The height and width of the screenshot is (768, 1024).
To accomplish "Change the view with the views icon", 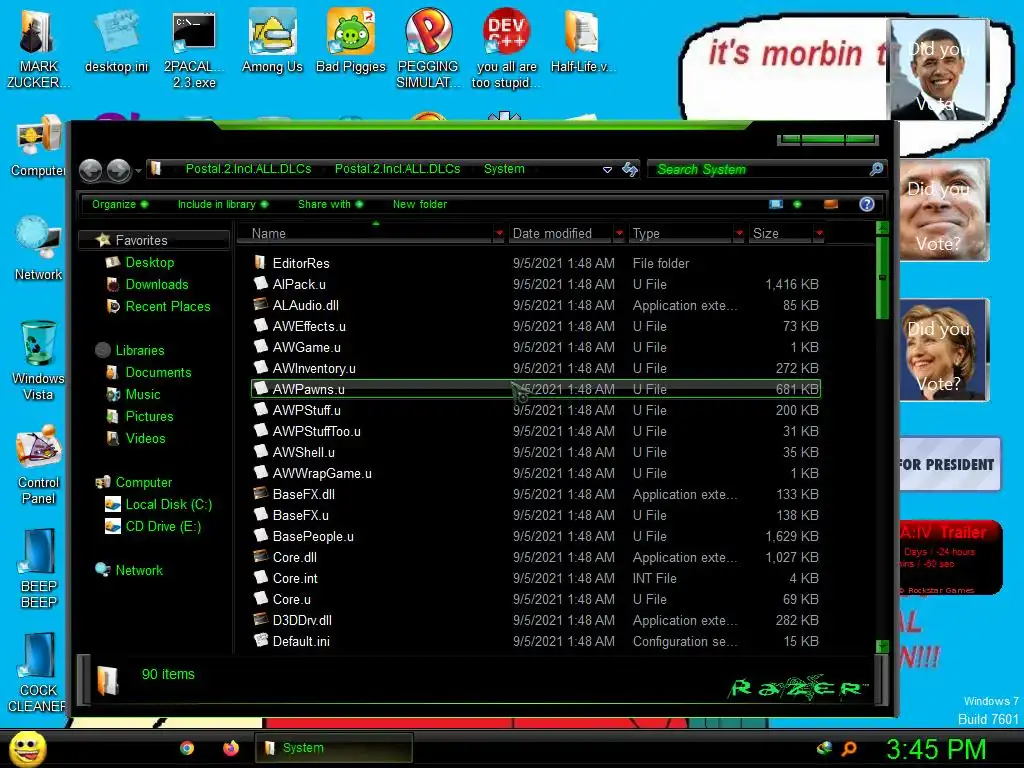I will click(x=776, y=204).
